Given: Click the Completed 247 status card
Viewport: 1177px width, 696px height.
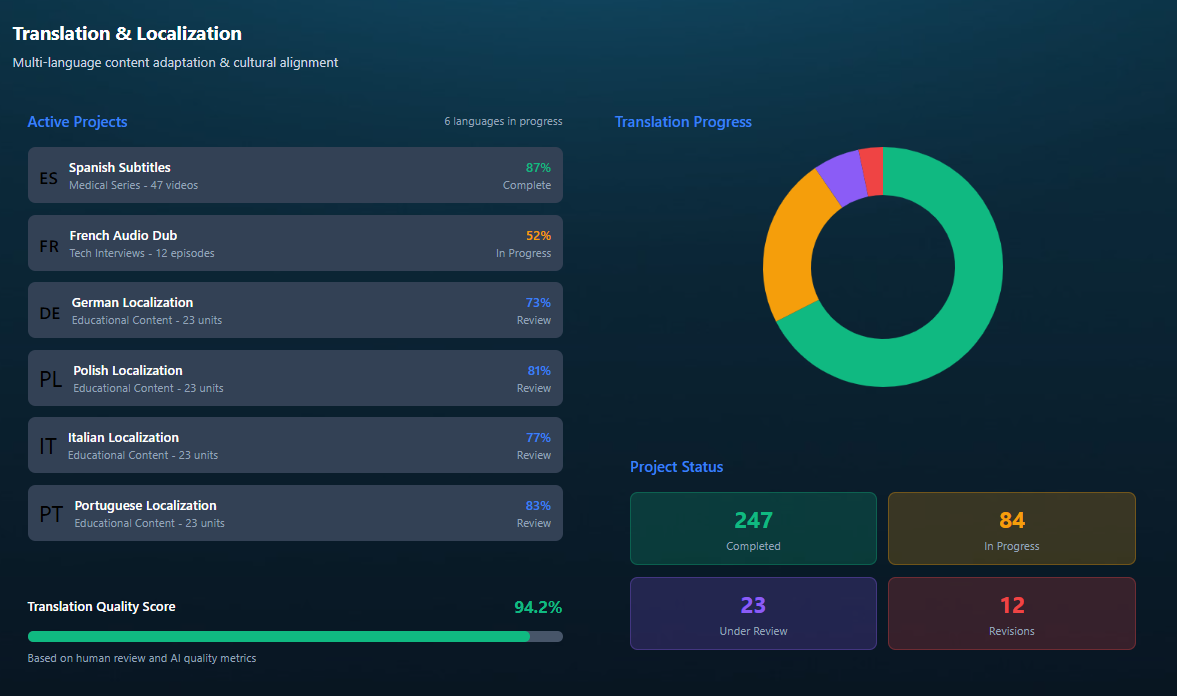Looking at the screenshot, I should pos(753,529).
